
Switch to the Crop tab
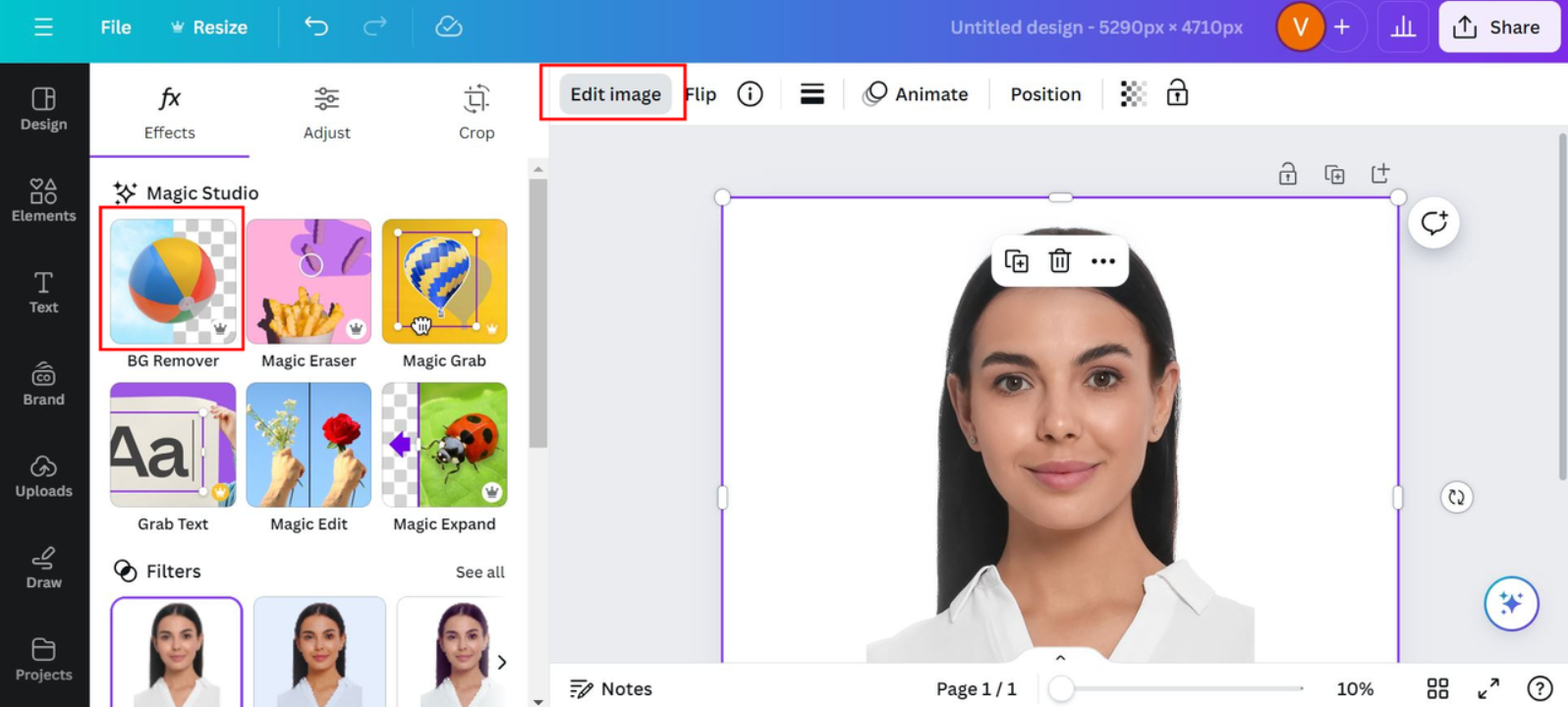(476, 113)
